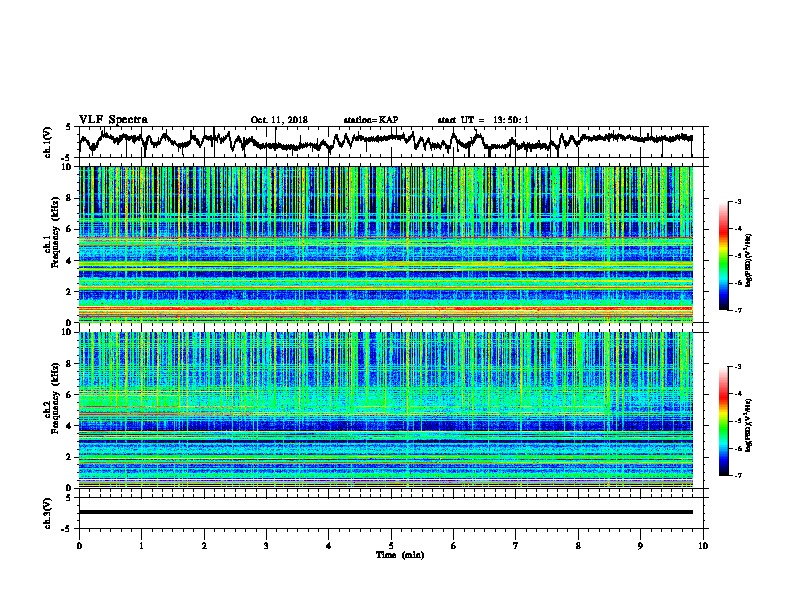
Task: Click the "-7" label on ch.2 color scale
Action: (738, 475)
